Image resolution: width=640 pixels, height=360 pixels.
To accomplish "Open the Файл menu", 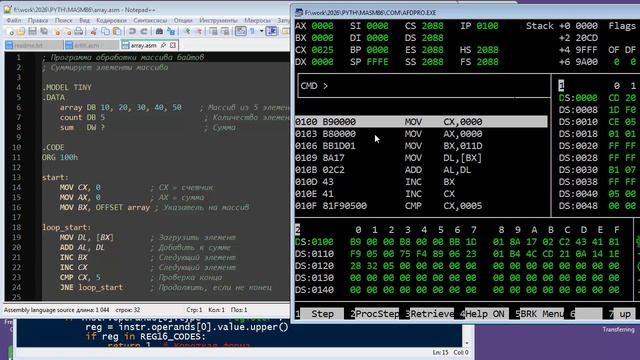I will pyautogui.click(x=14, y=20).
